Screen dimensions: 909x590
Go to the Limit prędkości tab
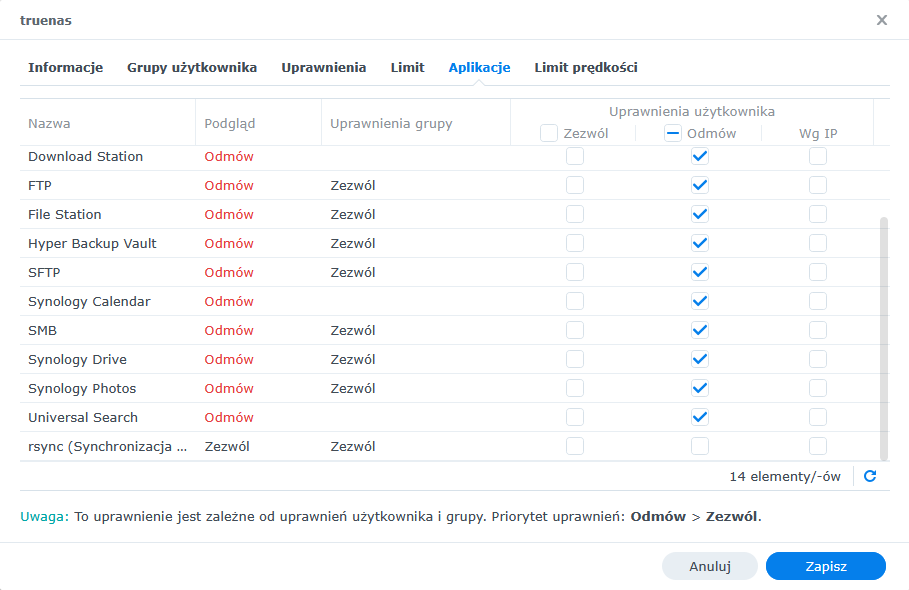[586, 68]
